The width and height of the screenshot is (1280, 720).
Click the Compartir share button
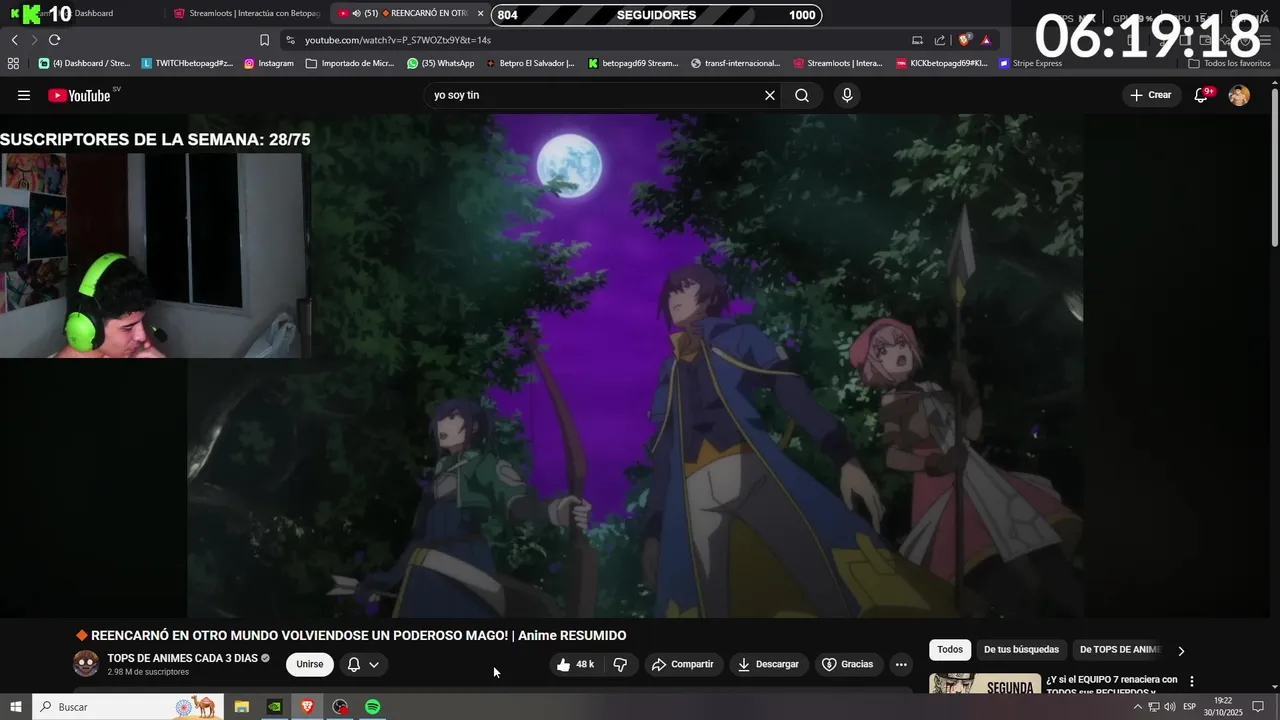(682, 664)
